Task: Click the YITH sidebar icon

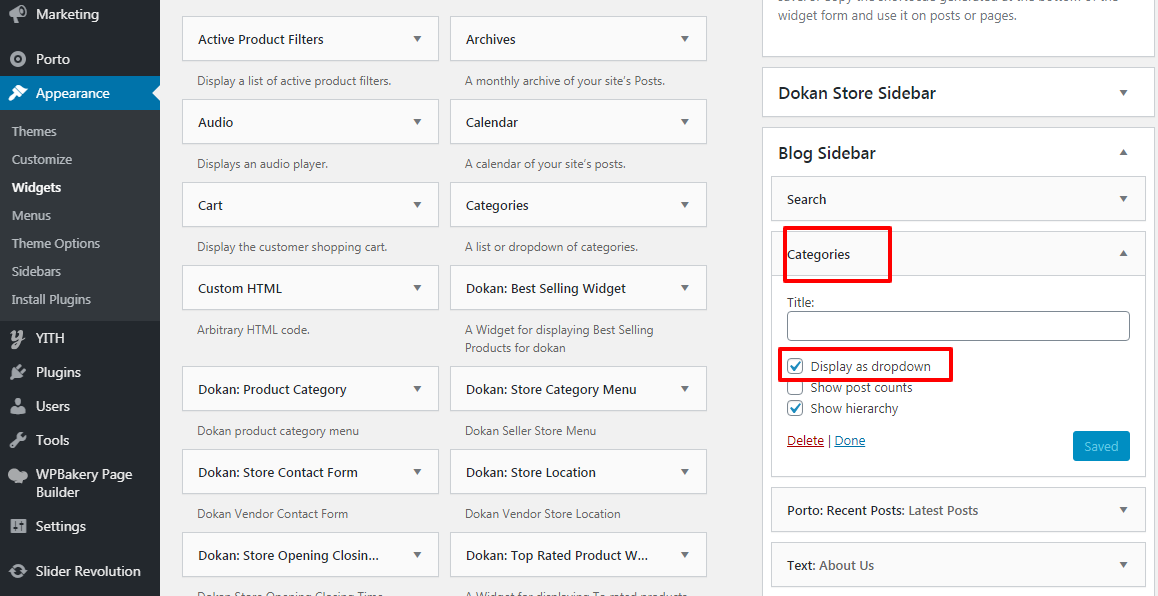Action: [18, 338]
